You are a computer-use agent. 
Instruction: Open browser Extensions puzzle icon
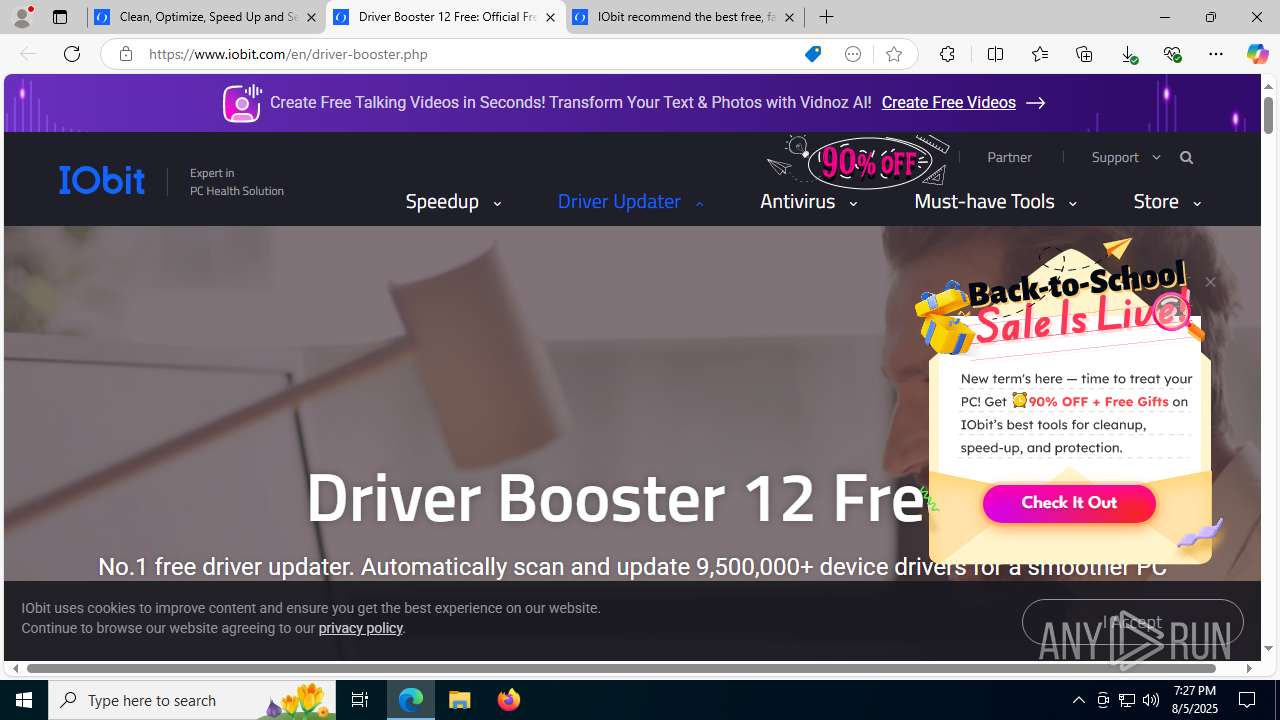[947, 54]
